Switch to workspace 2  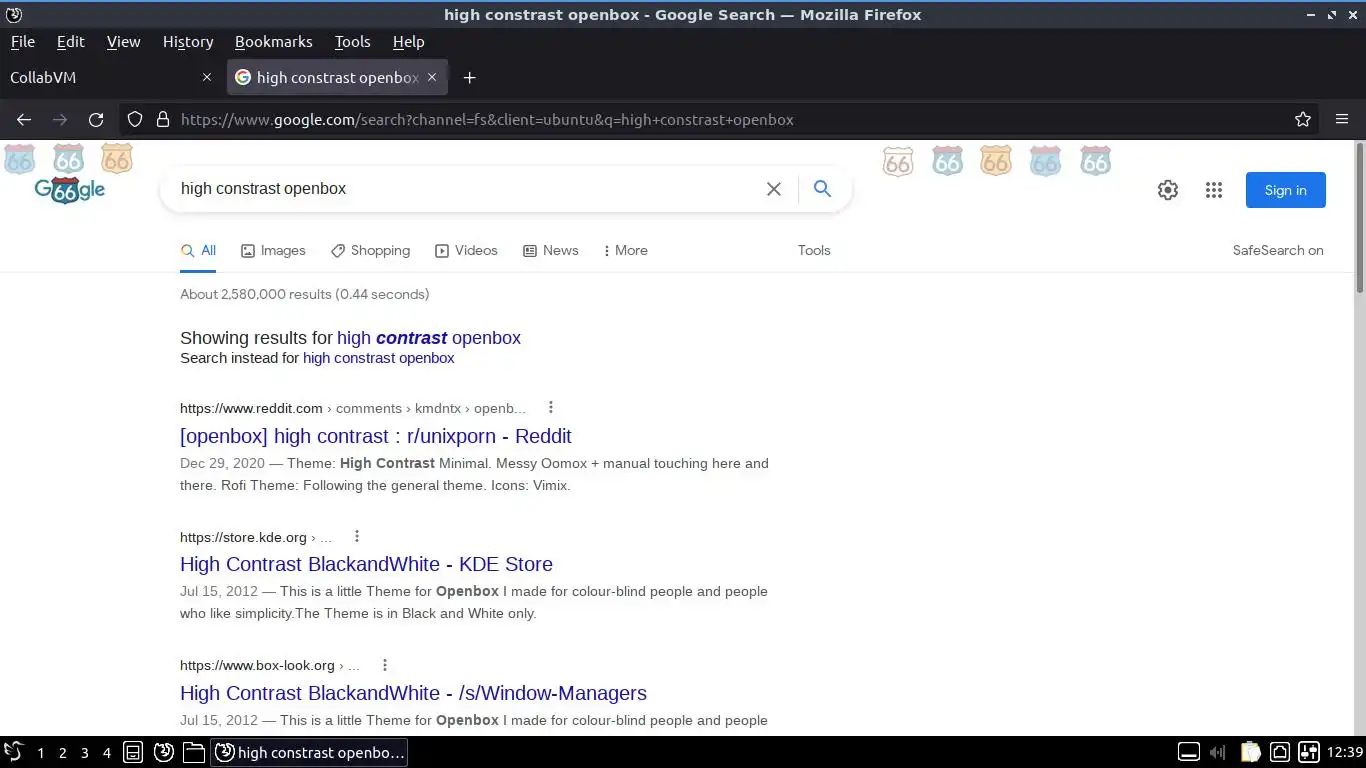click(x=62, y=753)
